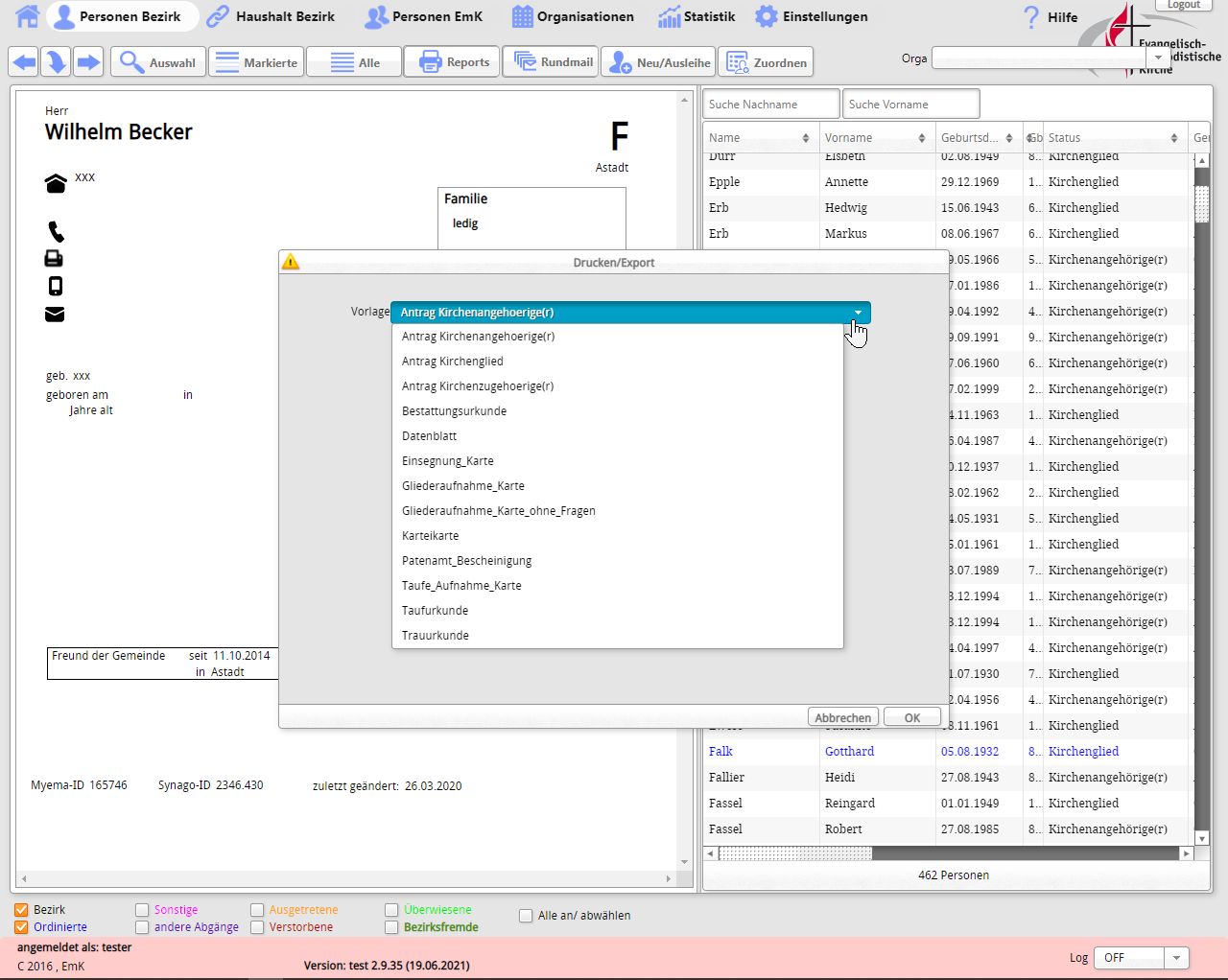Screen dimensions: 1228x980
Task: Enable the Verstorbene checkbox
Action: pos(257,927)
